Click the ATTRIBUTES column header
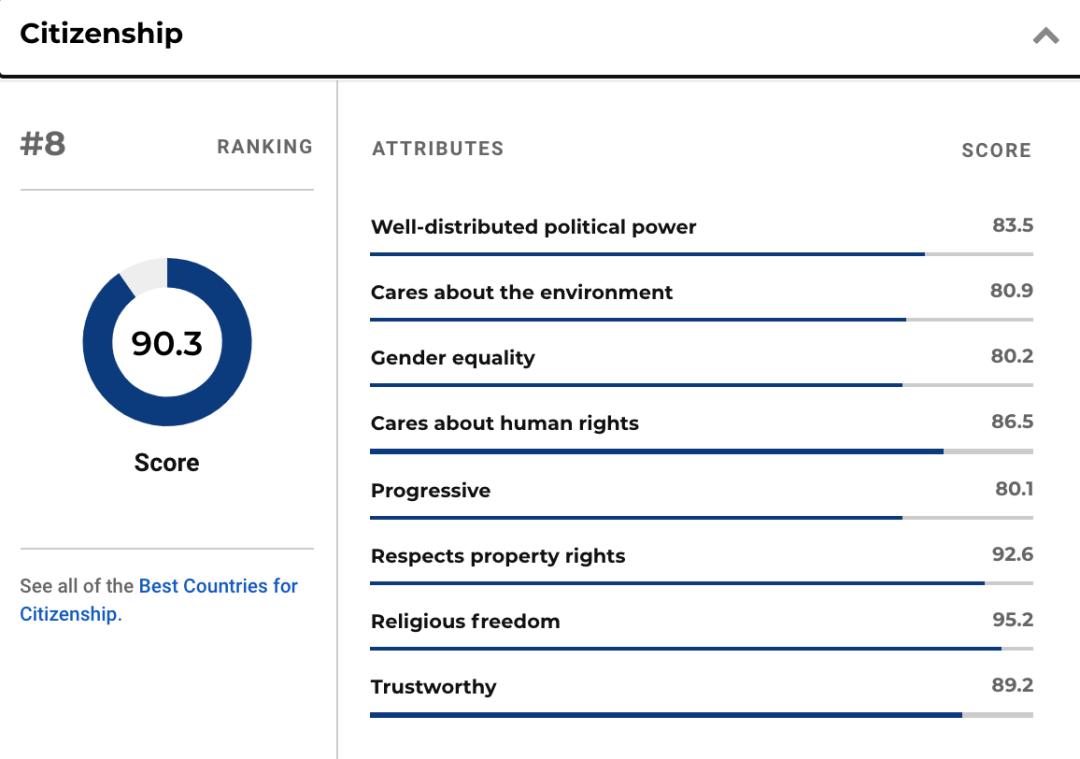The image size is (1080, 759). coord(437,149)
